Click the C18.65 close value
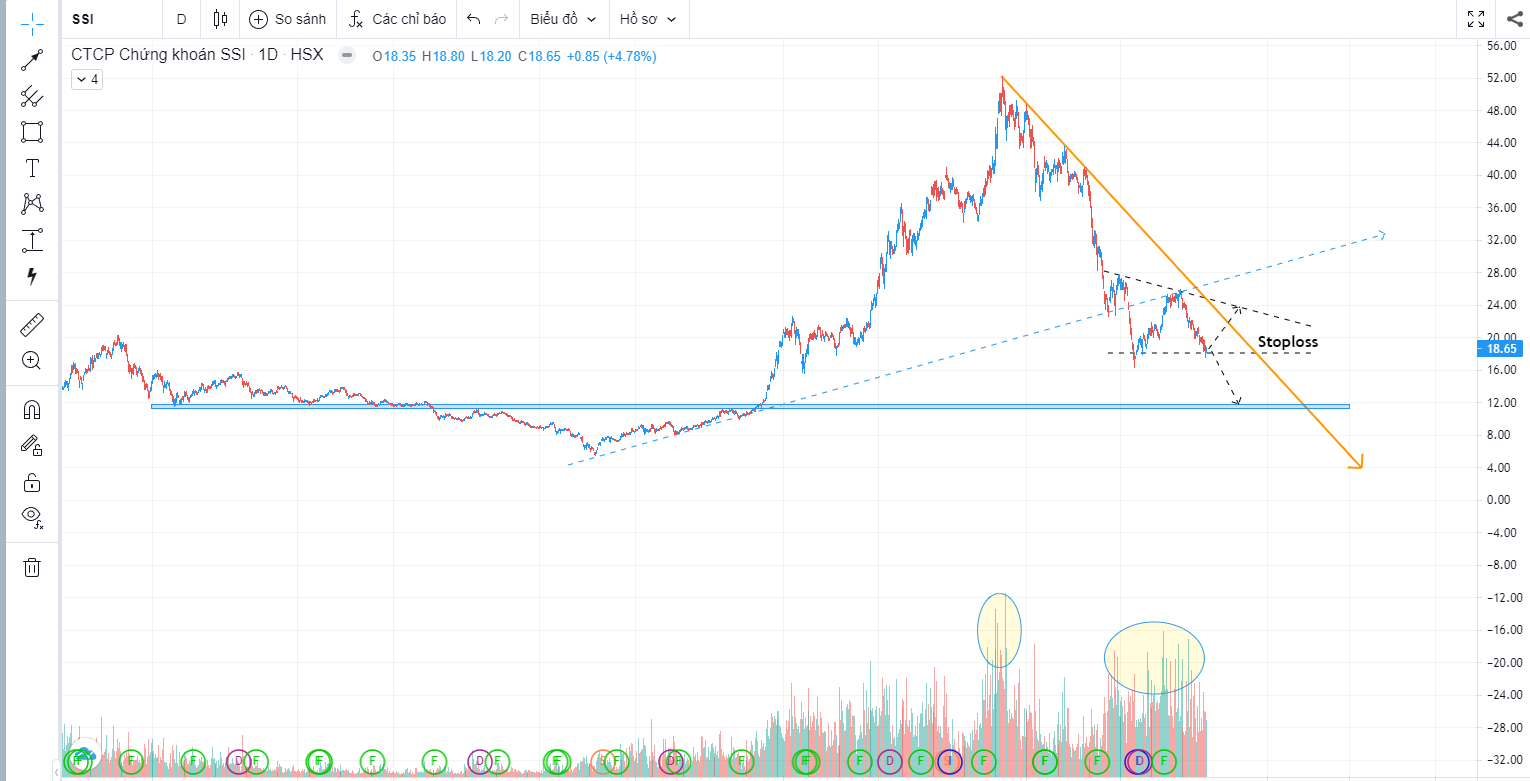The image size is (1530, 781). coord(539,57)
